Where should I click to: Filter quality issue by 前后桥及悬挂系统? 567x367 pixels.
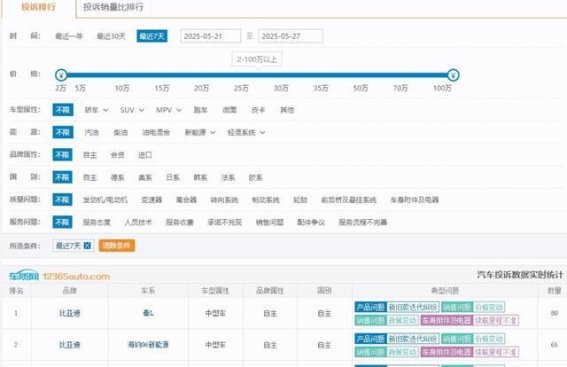pos(349,200)
